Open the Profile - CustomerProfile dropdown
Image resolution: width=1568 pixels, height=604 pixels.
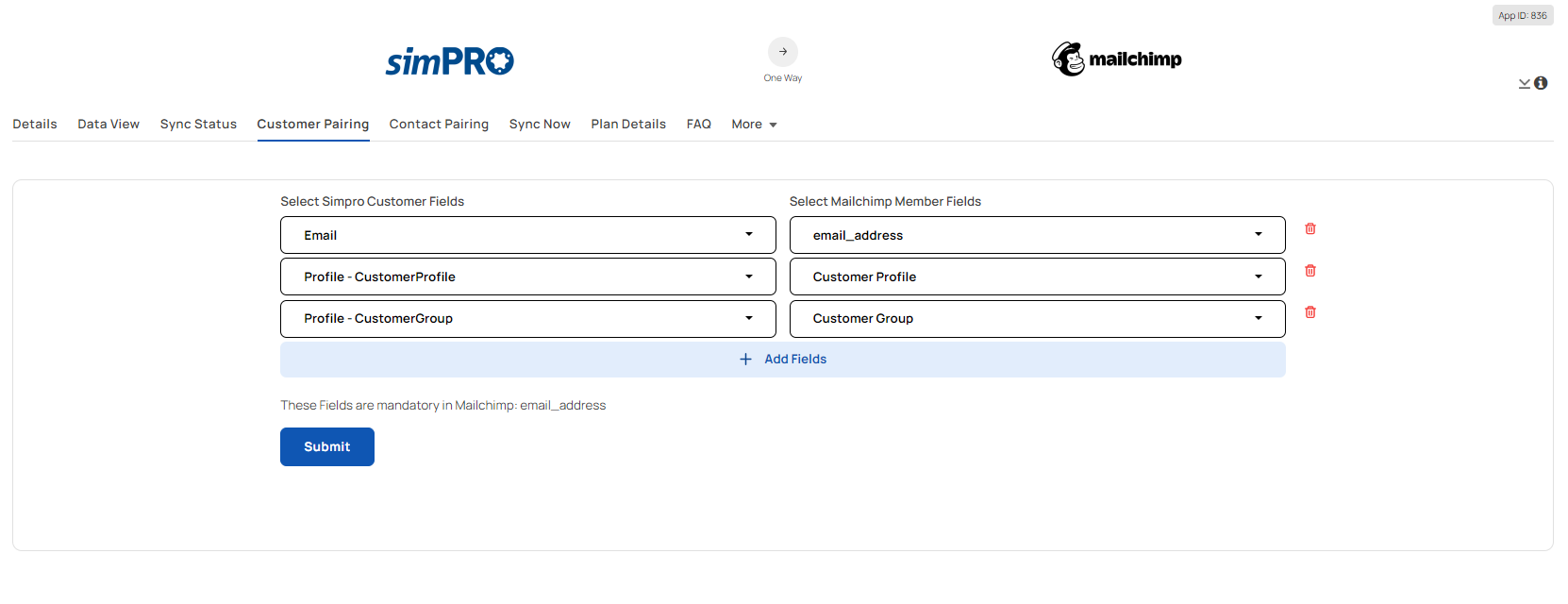click(x=528, y=277)
